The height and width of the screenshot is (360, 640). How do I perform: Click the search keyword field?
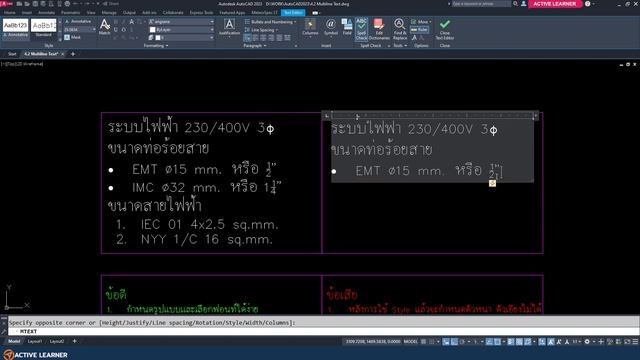[481, 4]
